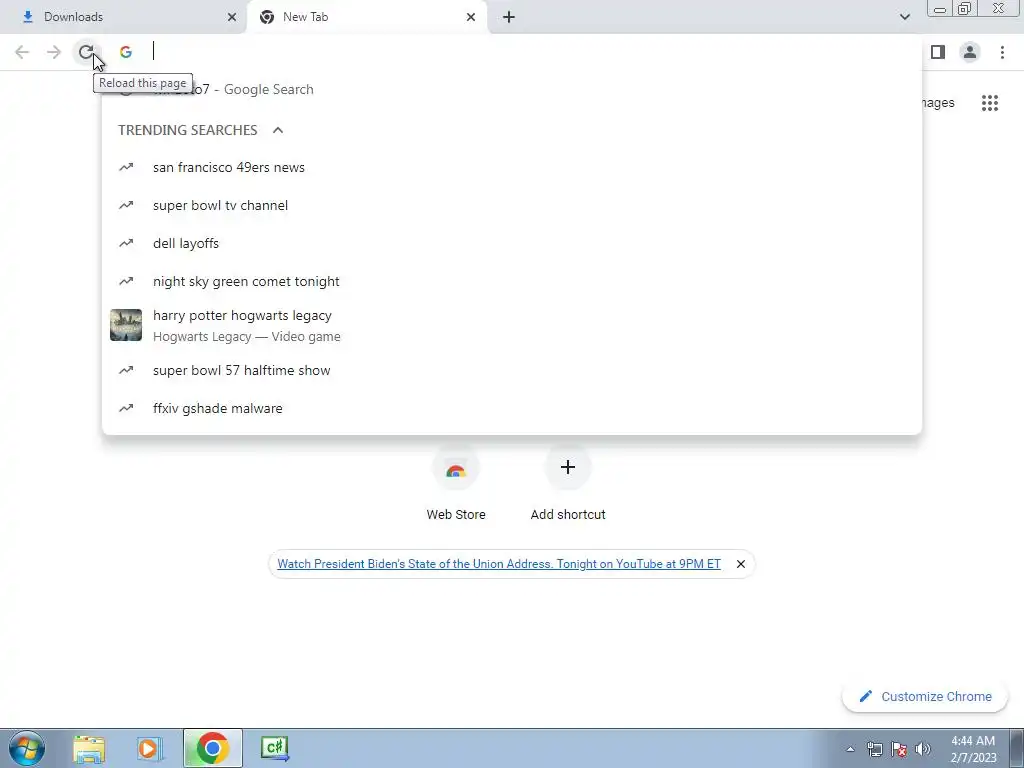Open the Google apps grid
The height and width of the screenshot is (768, 1024).
pos(990,103)
